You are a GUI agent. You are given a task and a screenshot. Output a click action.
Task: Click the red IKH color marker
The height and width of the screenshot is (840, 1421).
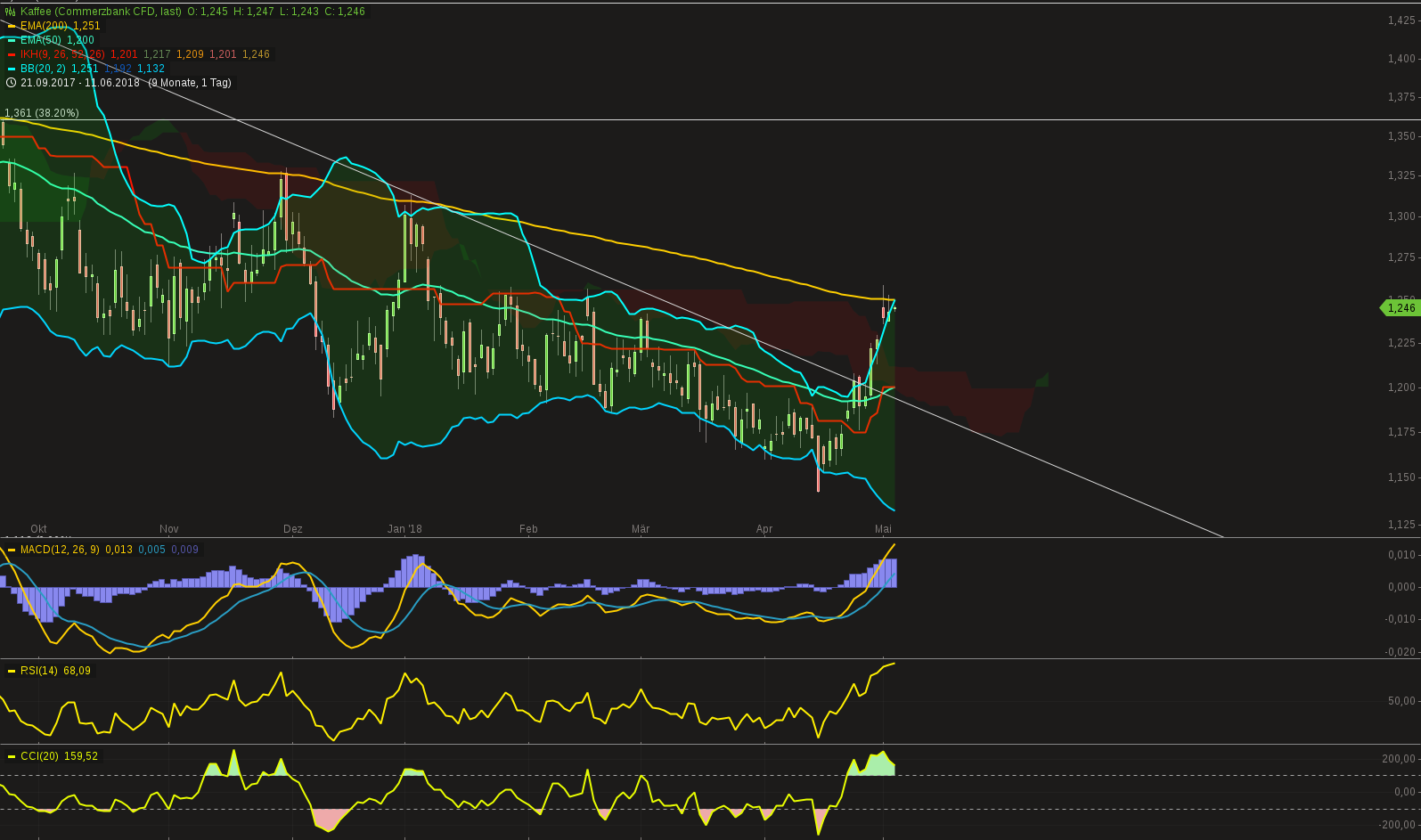(12, 54)
